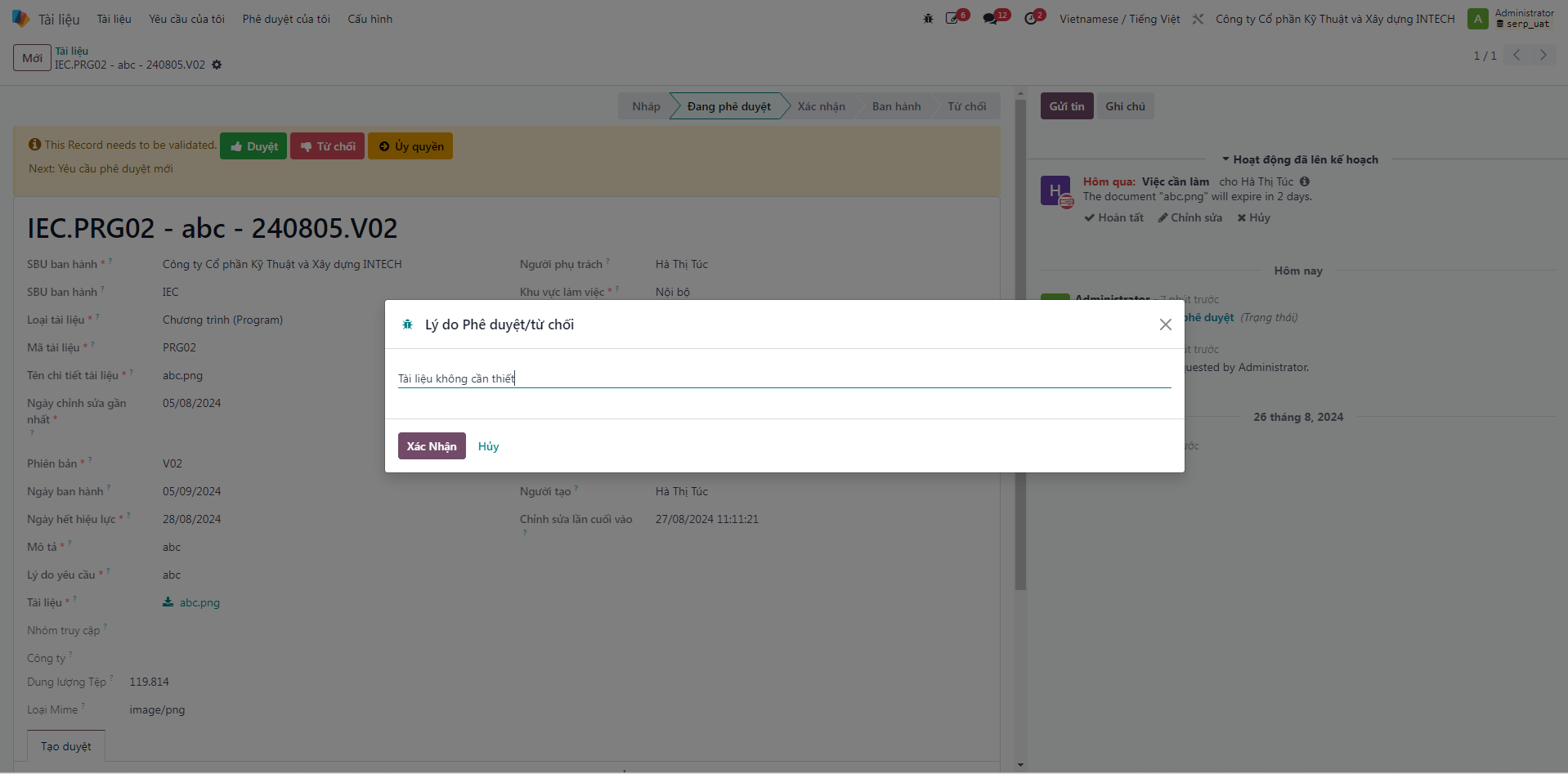Select the Nháp status stage

pyautogui.click(x=646, y=106)
